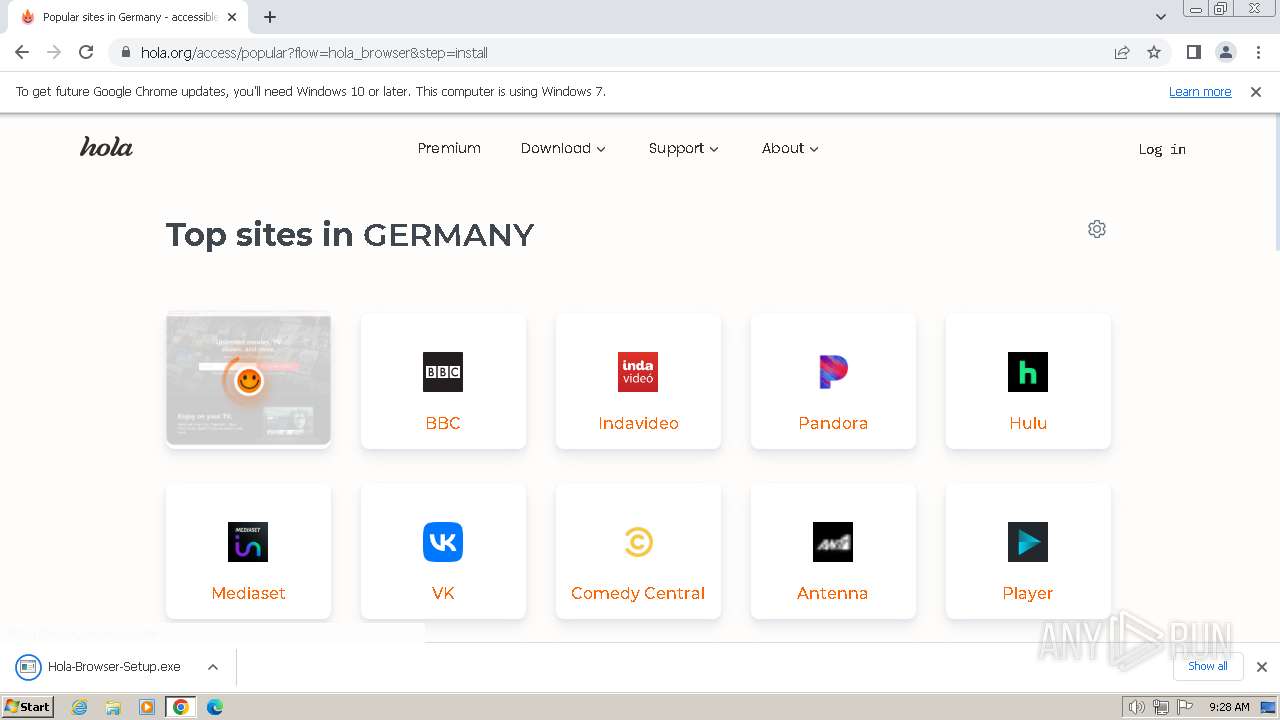Click Learn more about Chrome updates
1280x720 pixels.
(1200, 91)
